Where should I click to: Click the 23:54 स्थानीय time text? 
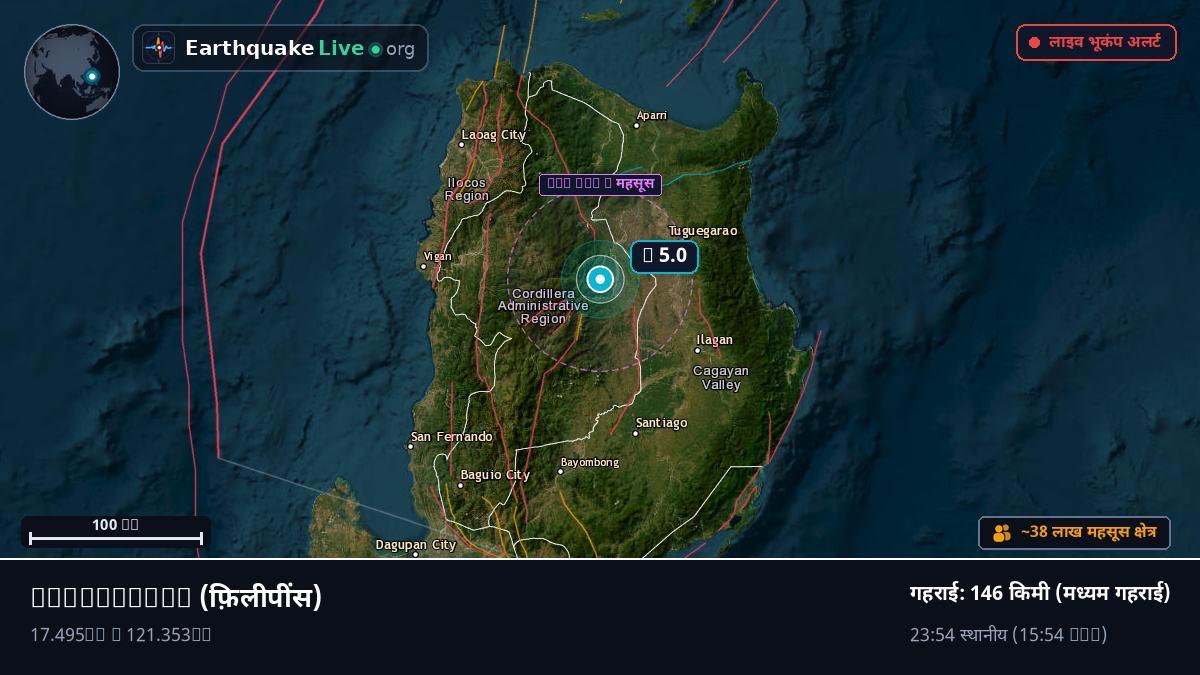click(x=1008, y=635)
